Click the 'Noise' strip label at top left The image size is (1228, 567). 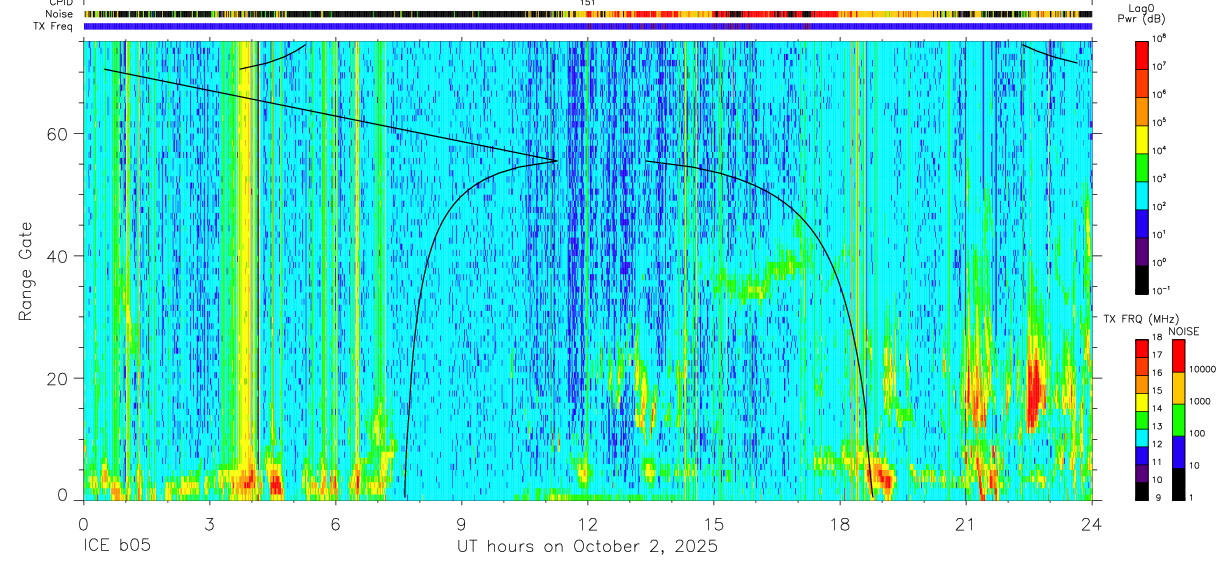[x=61, y=14]
